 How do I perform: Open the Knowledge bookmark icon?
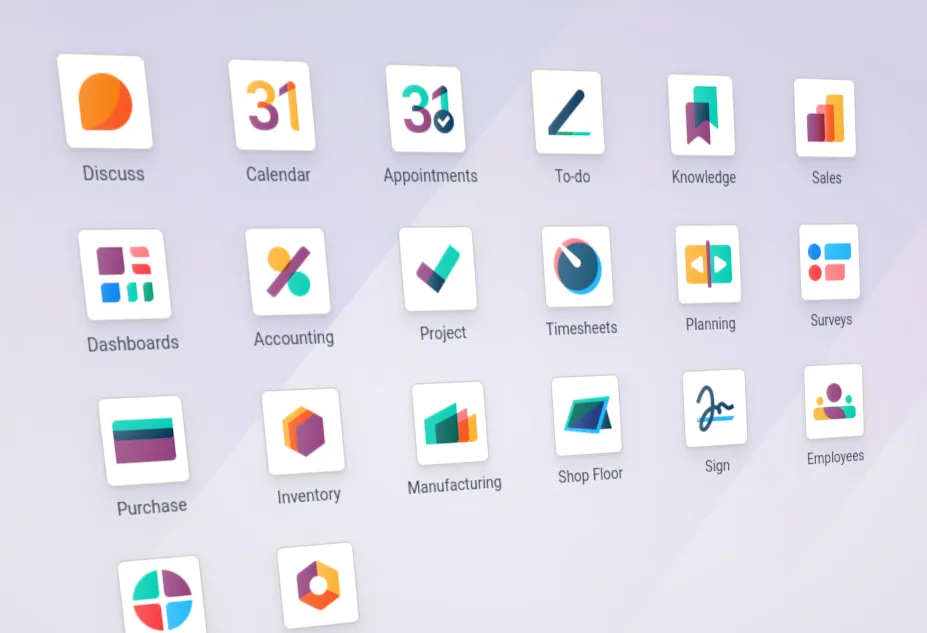coord(702,115)
